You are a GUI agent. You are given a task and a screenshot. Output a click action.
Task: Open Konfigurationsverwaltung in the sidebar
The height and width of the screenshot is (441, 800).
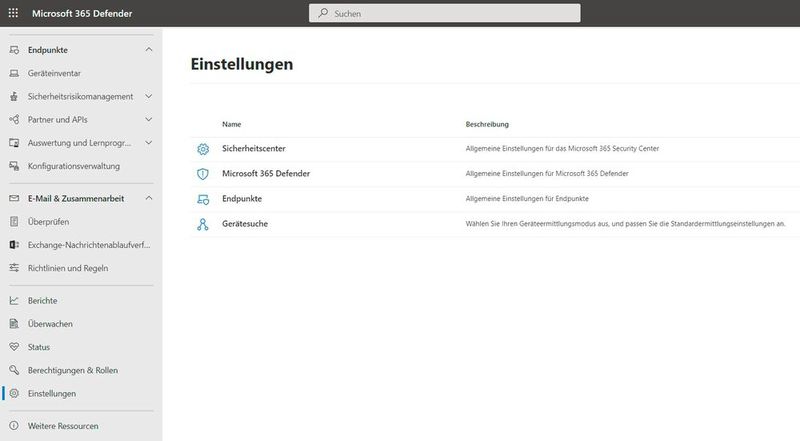coord(74,166)
